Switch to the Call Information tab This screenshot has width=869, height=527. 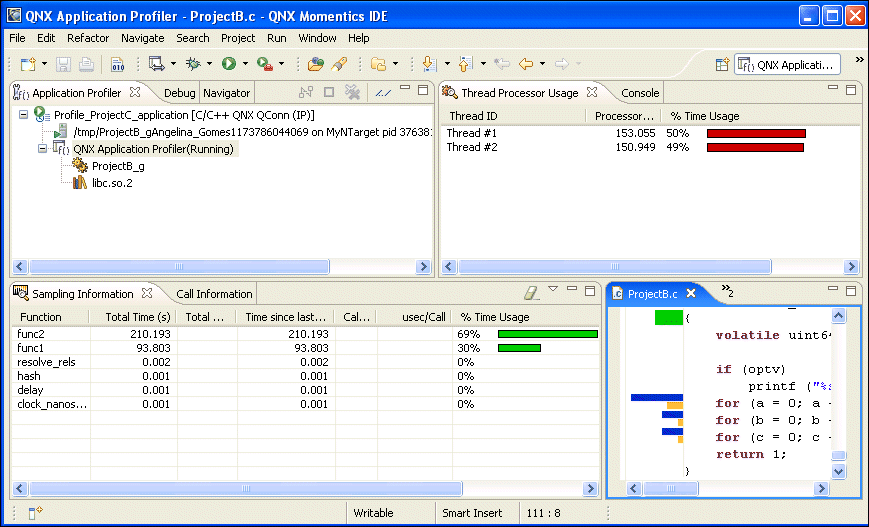click(214, 294)
